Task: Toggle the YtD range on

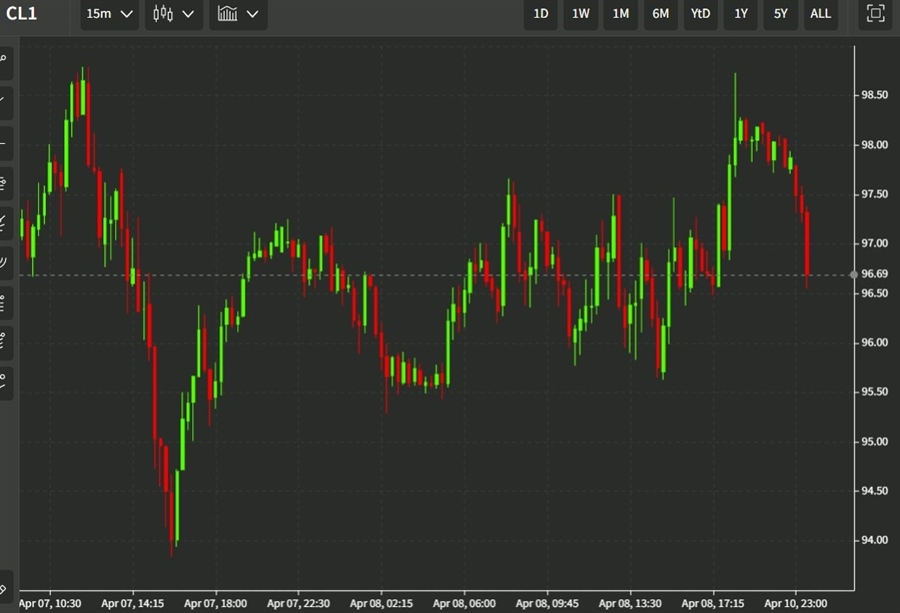Action: (700, 14)
